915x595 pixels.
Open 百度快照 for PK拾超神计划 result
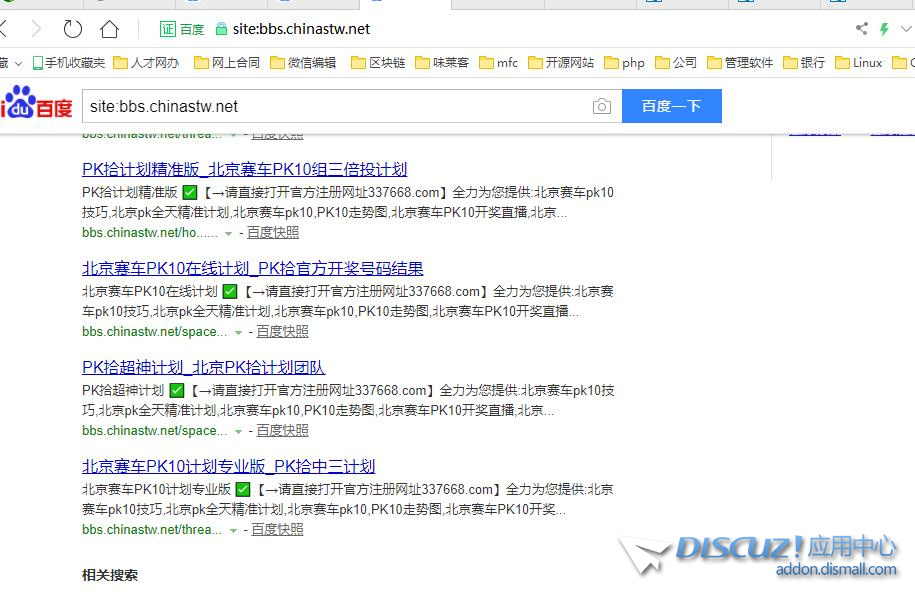pyautogui.click(x=282, y=431)
